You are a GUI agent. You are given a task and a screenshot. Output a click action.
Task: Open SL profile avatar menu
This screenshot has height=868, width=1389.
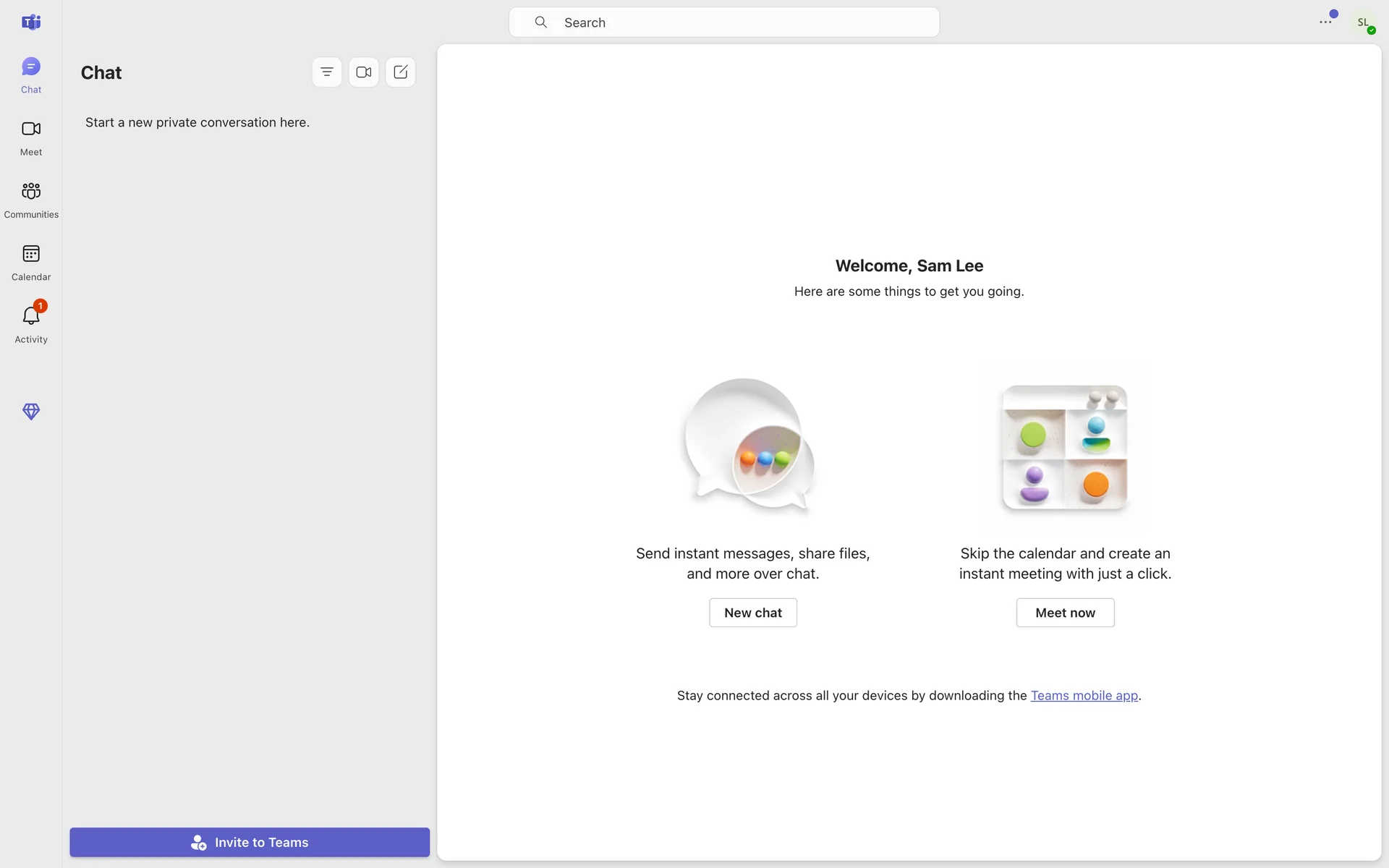point(1364,22)
